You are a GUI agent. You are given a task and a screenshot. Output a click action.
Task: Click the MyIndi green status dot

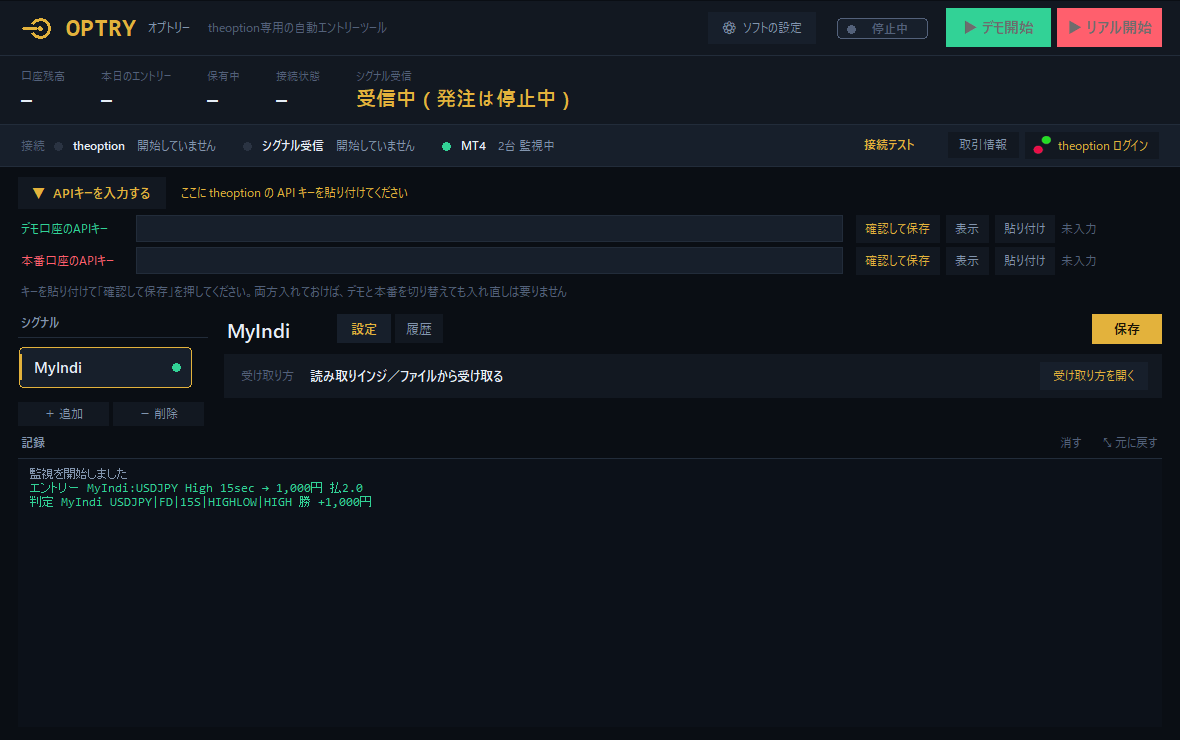point(176,367)
